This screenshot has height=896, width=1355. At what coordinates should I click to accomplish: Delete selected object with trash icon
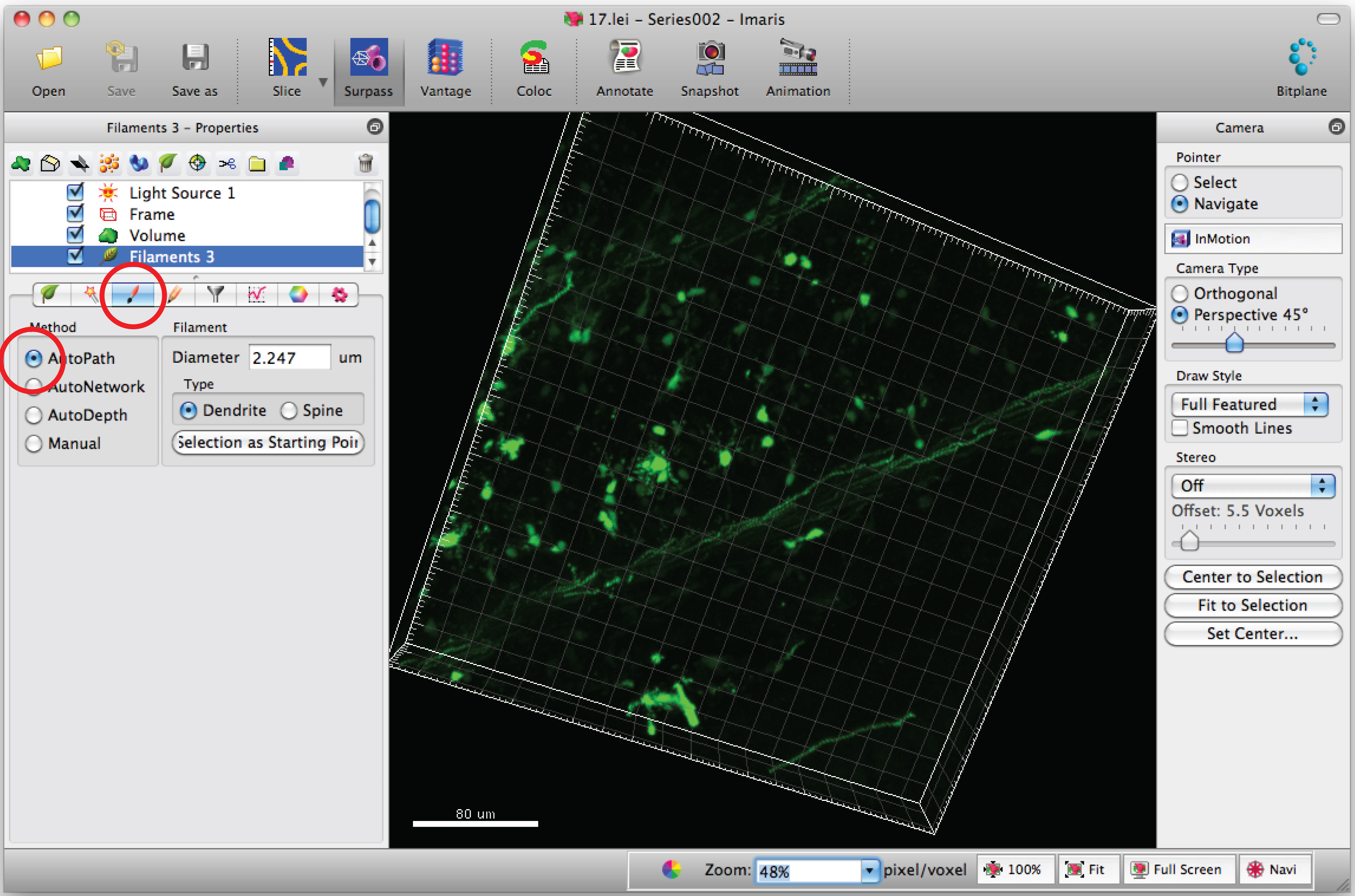[366, 164]
